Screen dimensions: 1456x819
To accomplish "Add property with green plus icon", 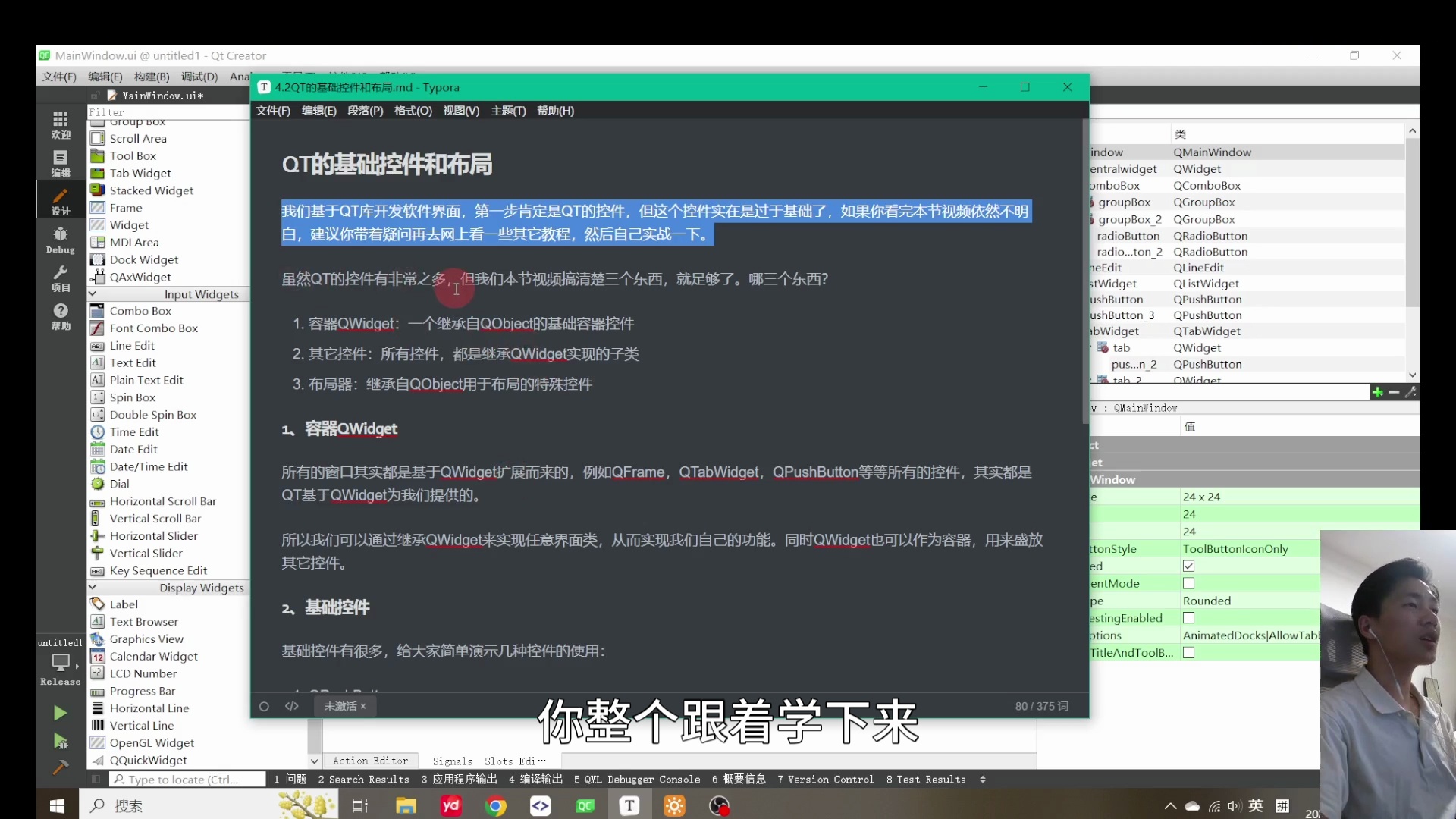I will click(1377, 392).
